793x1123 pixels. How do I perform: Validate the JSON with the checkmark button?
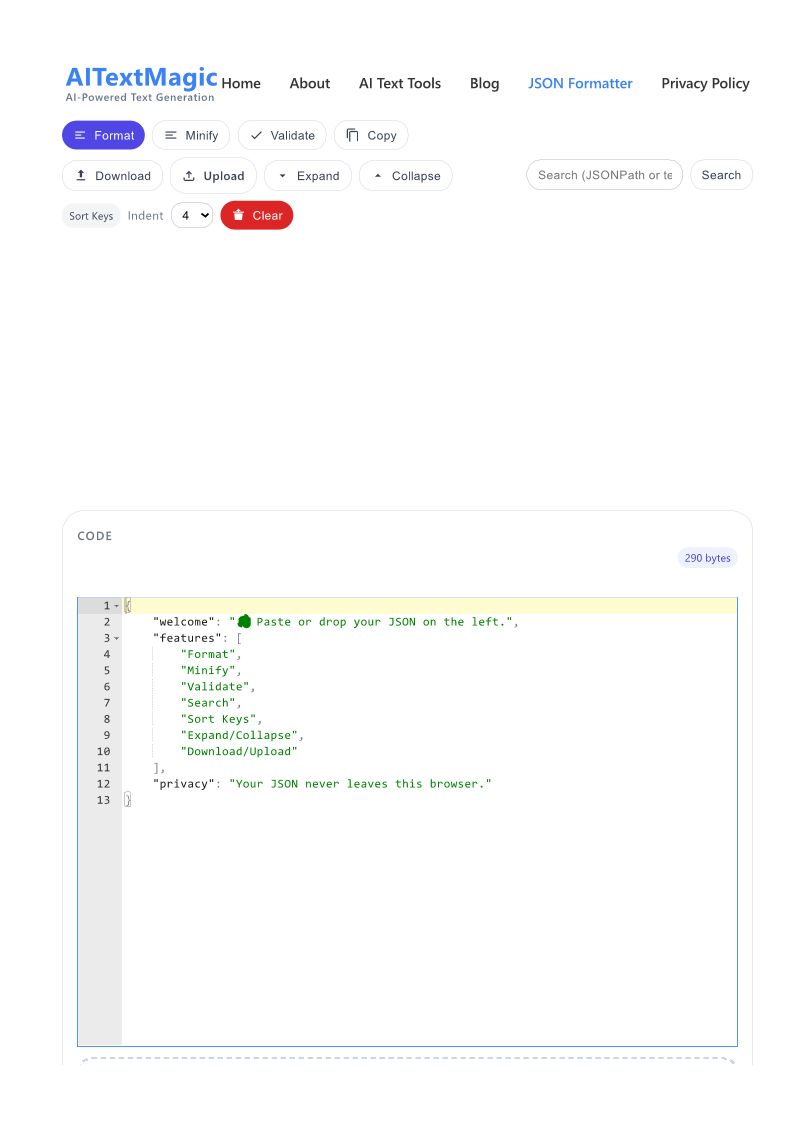click(x=282, y=136)
